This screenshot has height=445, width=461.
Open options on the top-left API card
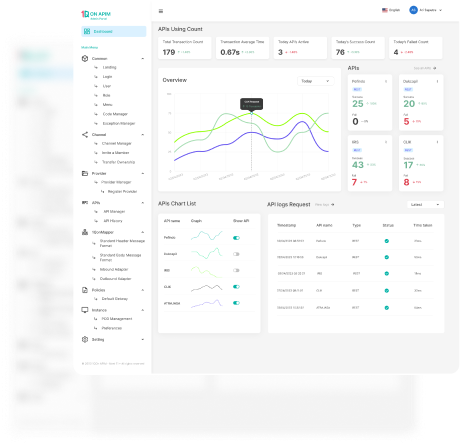[386, 81]
